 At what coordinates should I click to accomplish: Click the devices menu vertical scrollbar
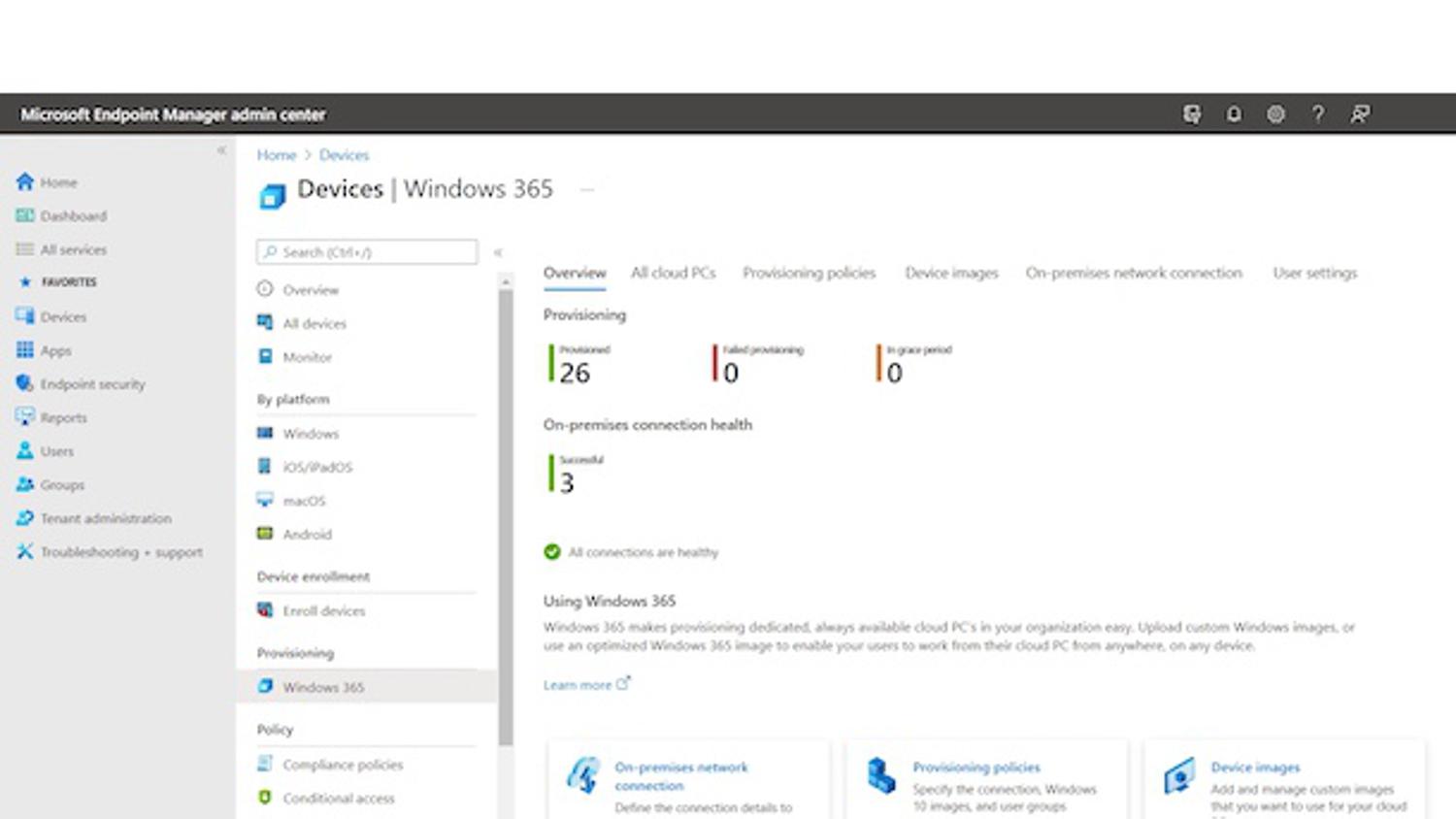pos(506,514)
